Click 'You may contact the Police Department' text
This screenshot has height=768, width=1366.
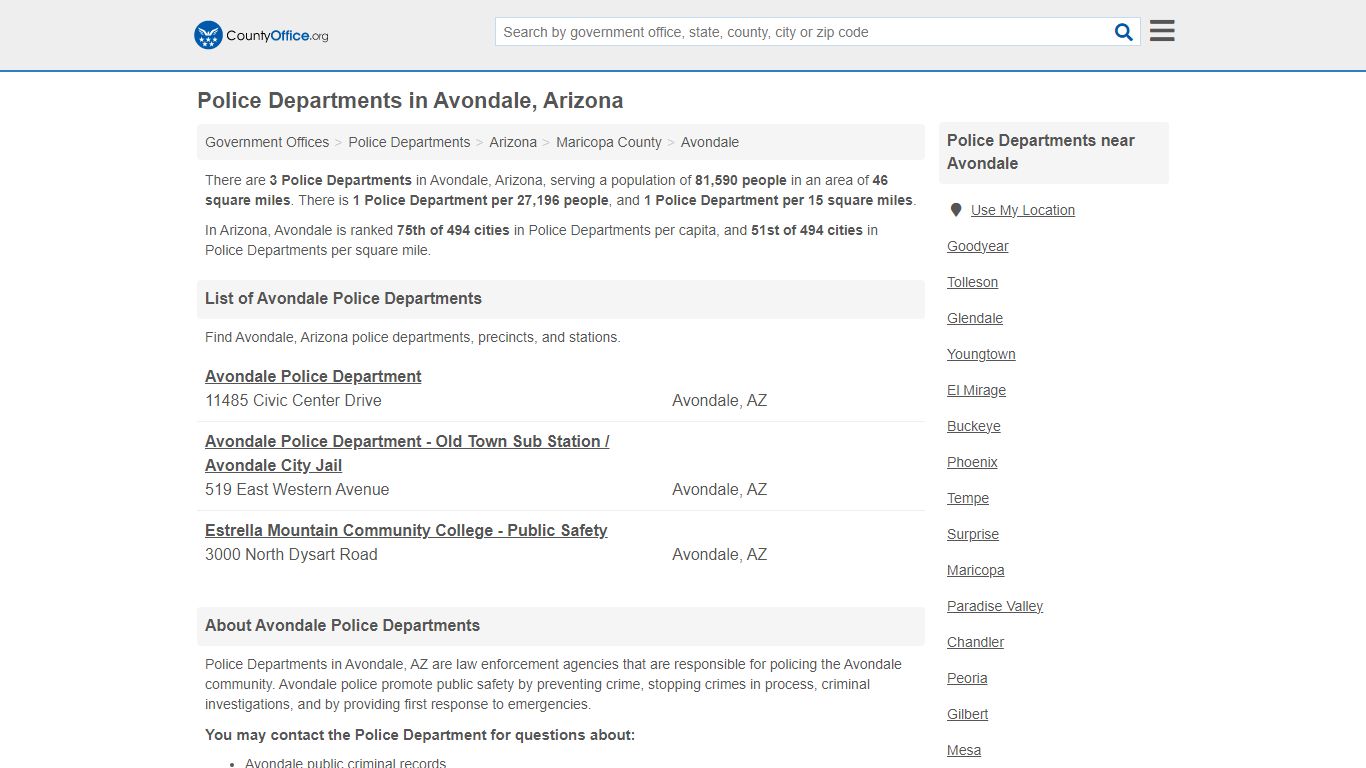click(420, 735)
